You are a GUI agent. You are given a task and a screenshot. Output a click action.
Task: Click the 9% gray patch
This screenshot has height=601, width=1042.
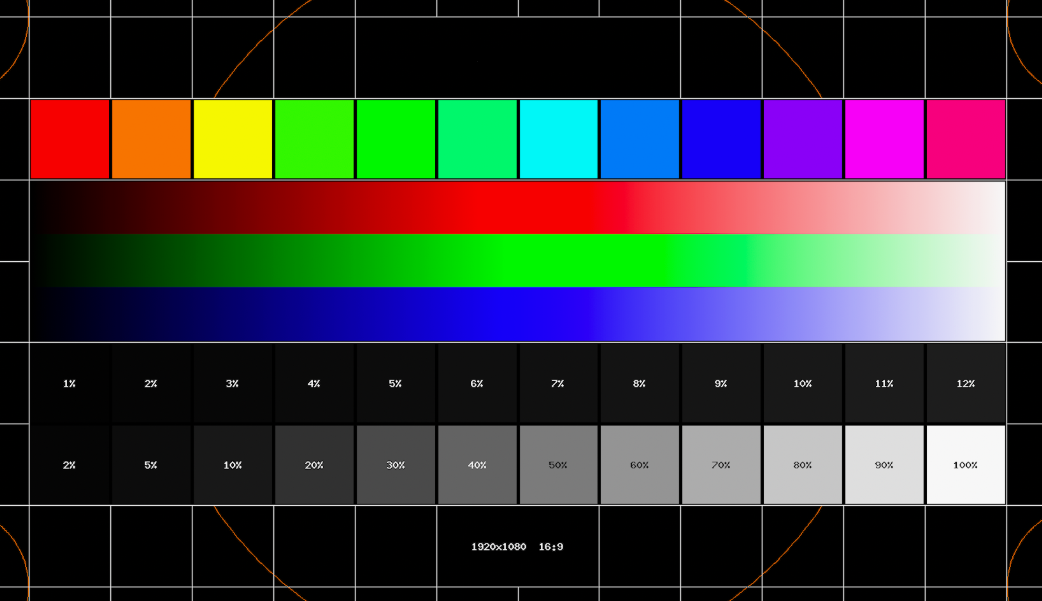[x=722, y=384]
